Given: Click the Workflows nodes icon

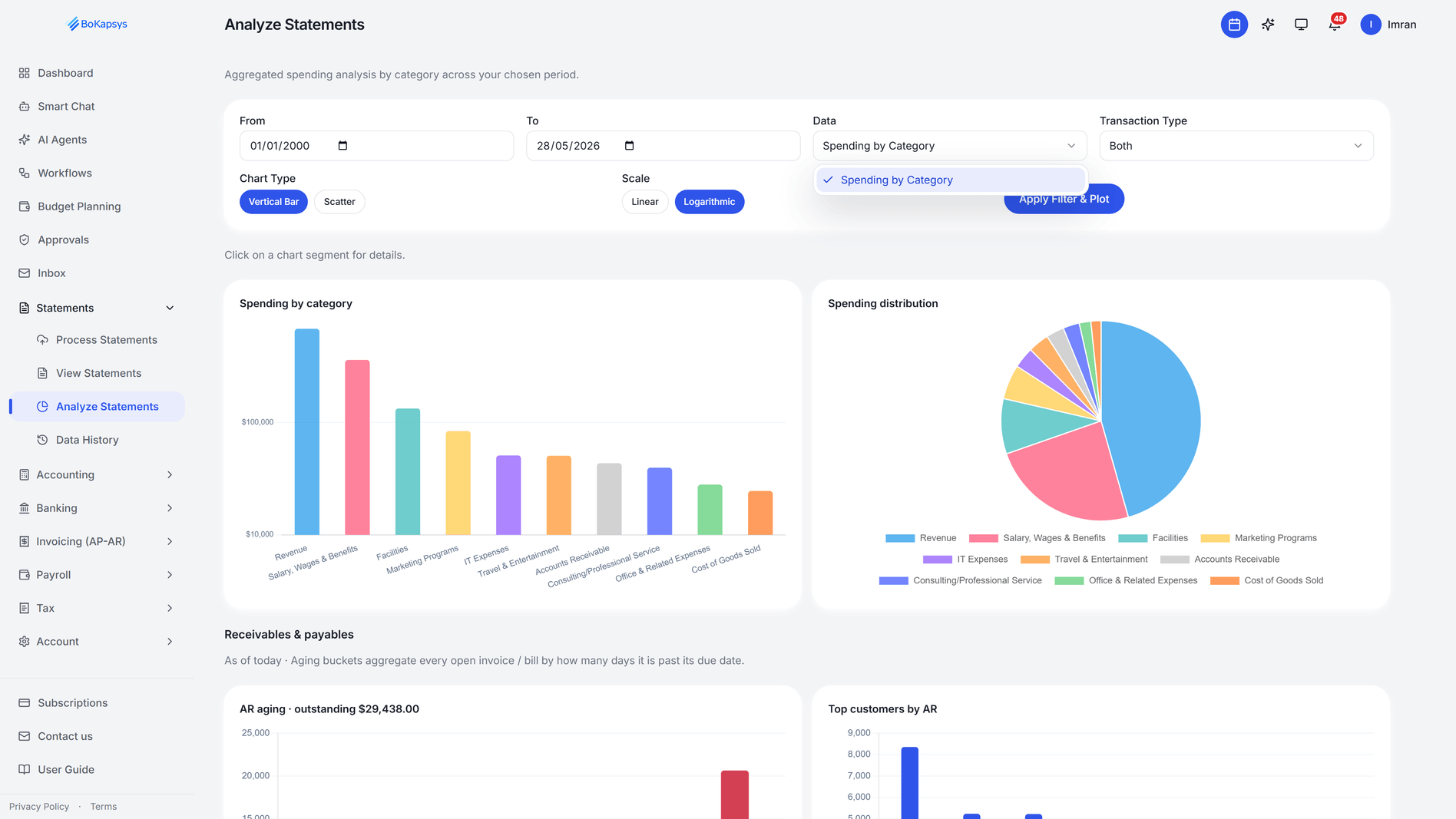Looking at the screenshot, I should 25,173.
